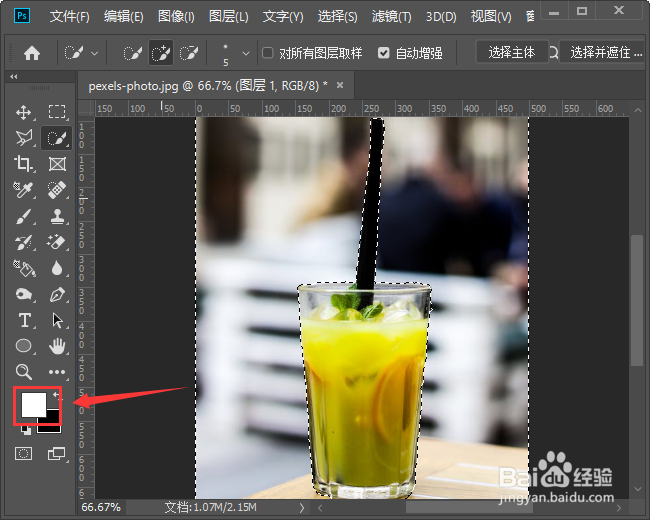Viewport: 650px width, 520px height.
Task: Select the Ellipse shape tool
Action: 24,346
